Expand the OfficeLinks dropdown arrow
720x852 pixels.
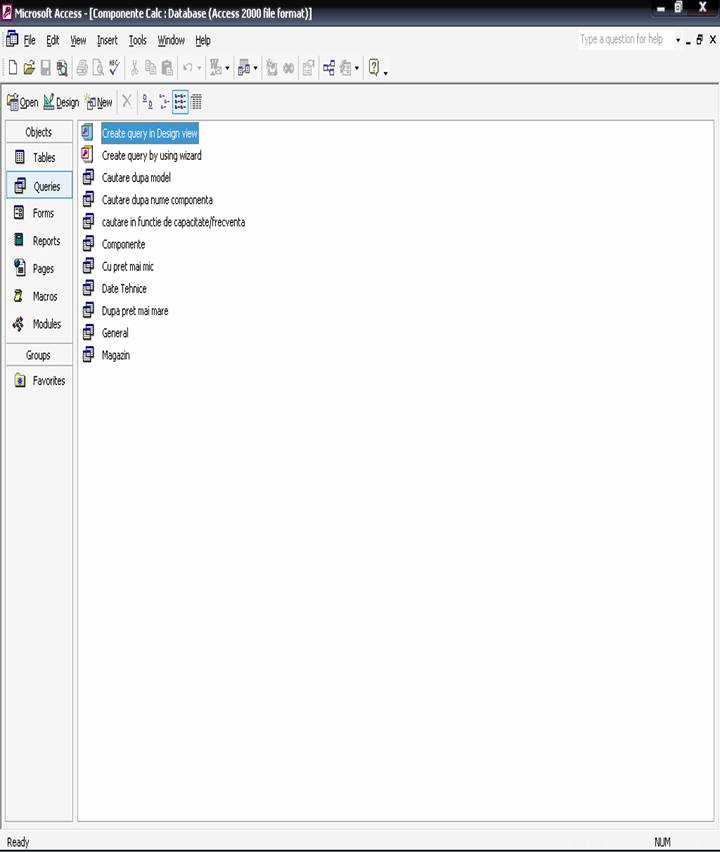pyautogui.click(x=228, y=69)
